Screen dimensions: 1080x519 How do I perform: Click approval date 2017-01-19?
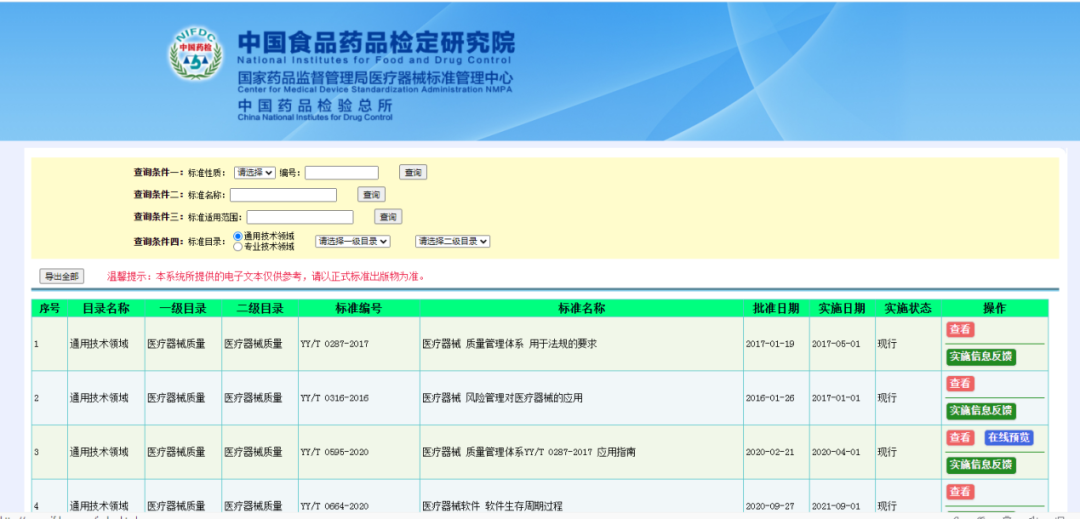click(x=770, y=343)
